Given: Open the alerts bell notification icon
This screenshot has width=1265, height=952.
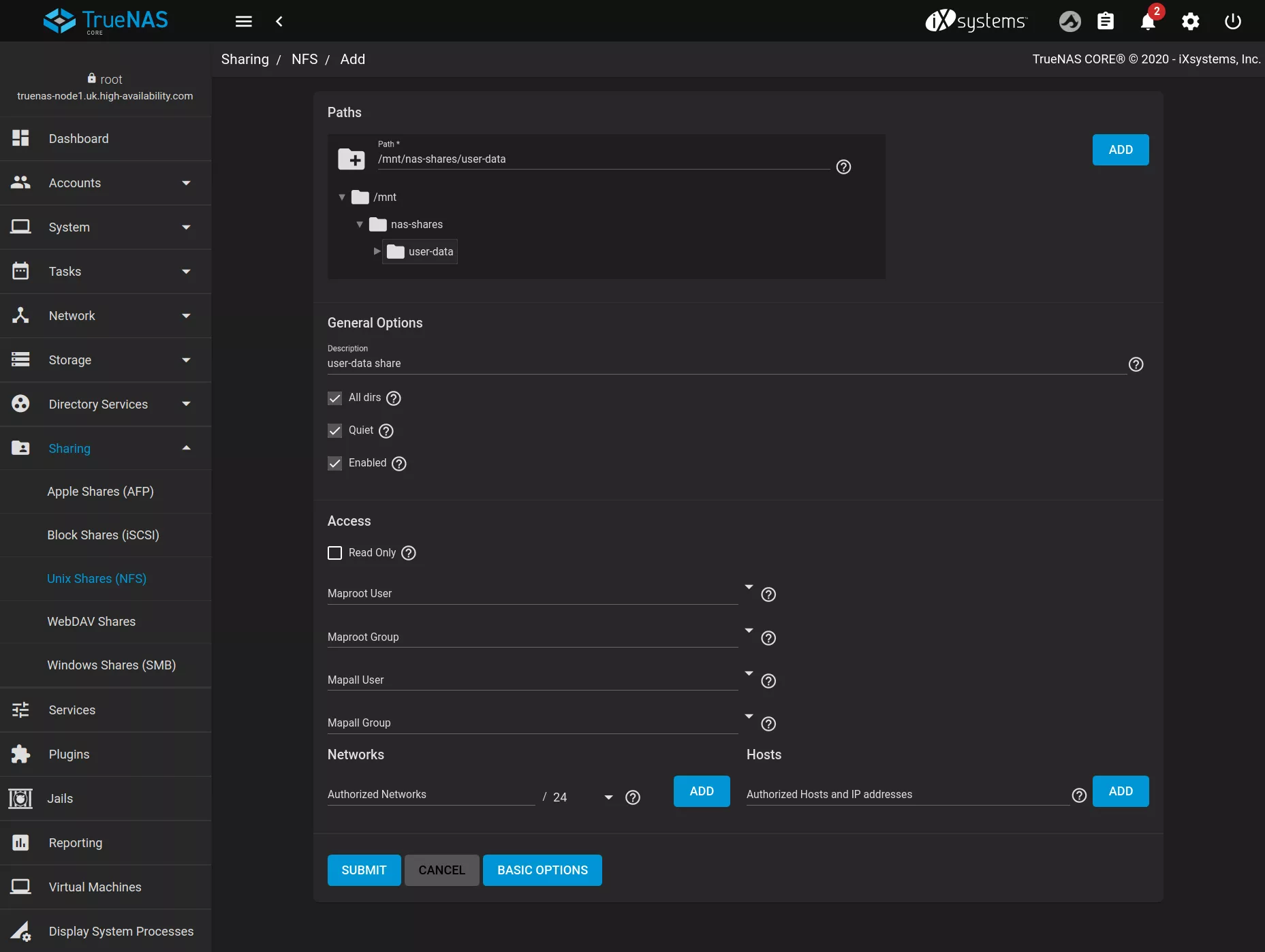Looking at the screenshot, I should [x=1148, y=22].
